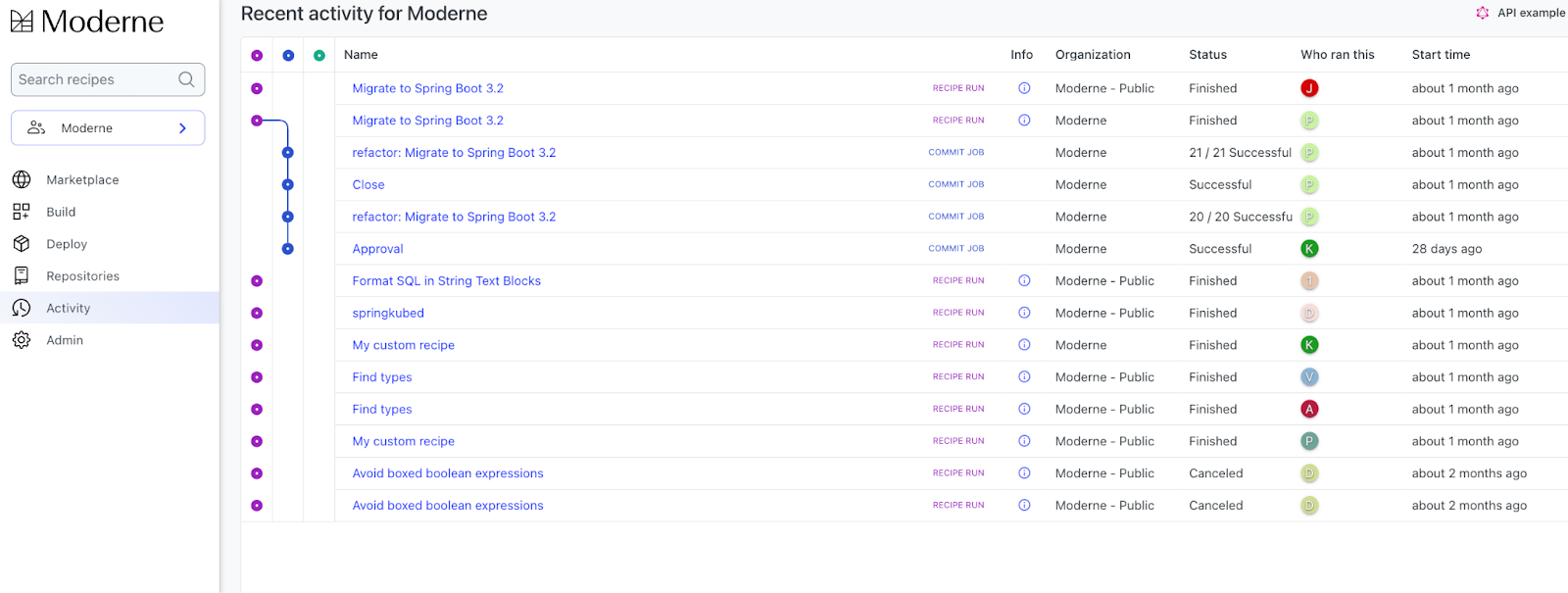This screenshot has height=593, width=1568.
Task: Open the refactor commit job with 21 / 21 Successful
Action: pos(454,153)
